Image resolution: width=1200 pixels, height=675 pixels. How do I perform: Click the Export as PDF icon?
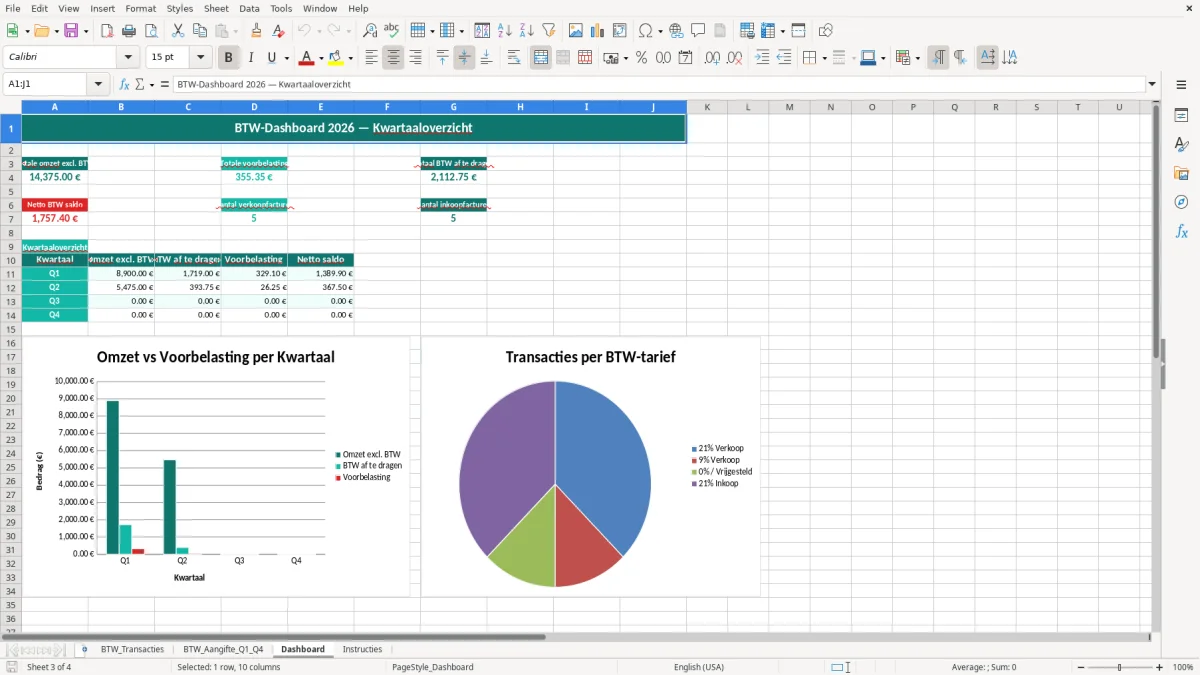(106, 31)
